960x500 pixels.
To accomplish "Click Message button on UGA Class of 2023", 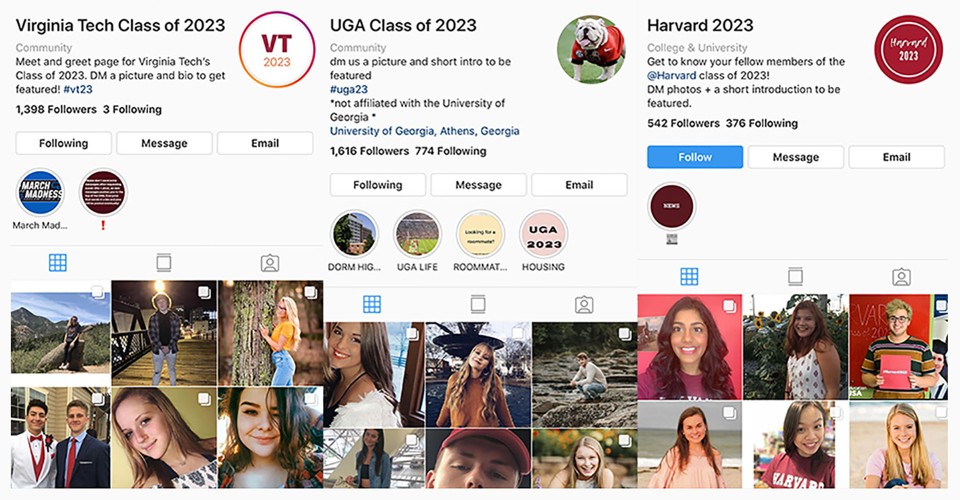I will click(x=479, y=185).
